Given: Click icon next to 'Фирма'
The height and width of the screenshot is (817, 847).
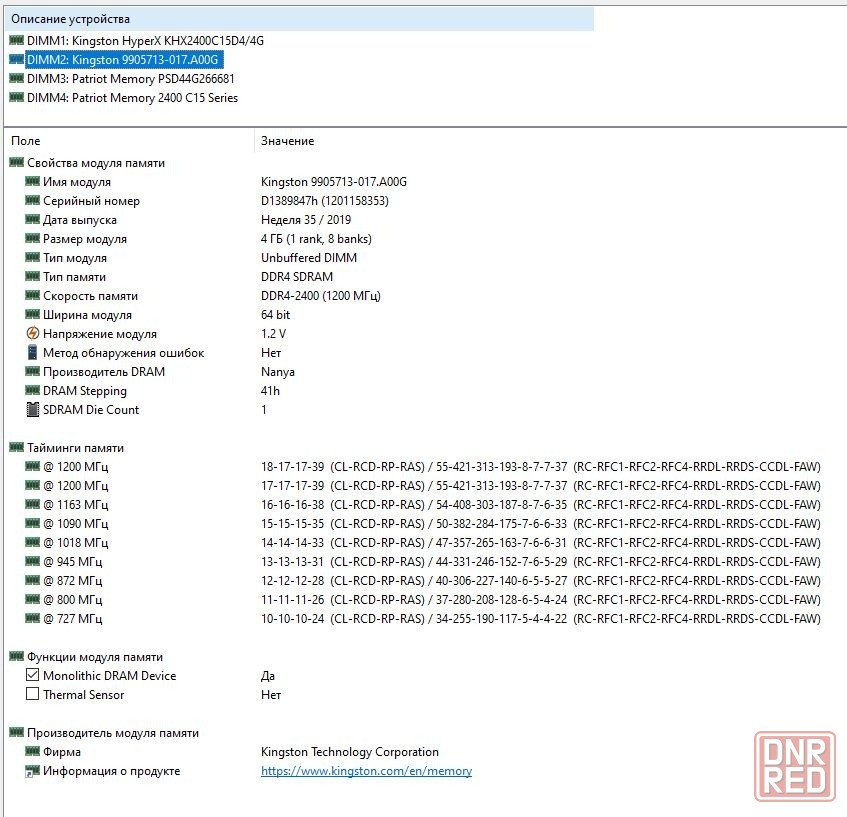Looking at the screenshot, I should pos(32,751).
